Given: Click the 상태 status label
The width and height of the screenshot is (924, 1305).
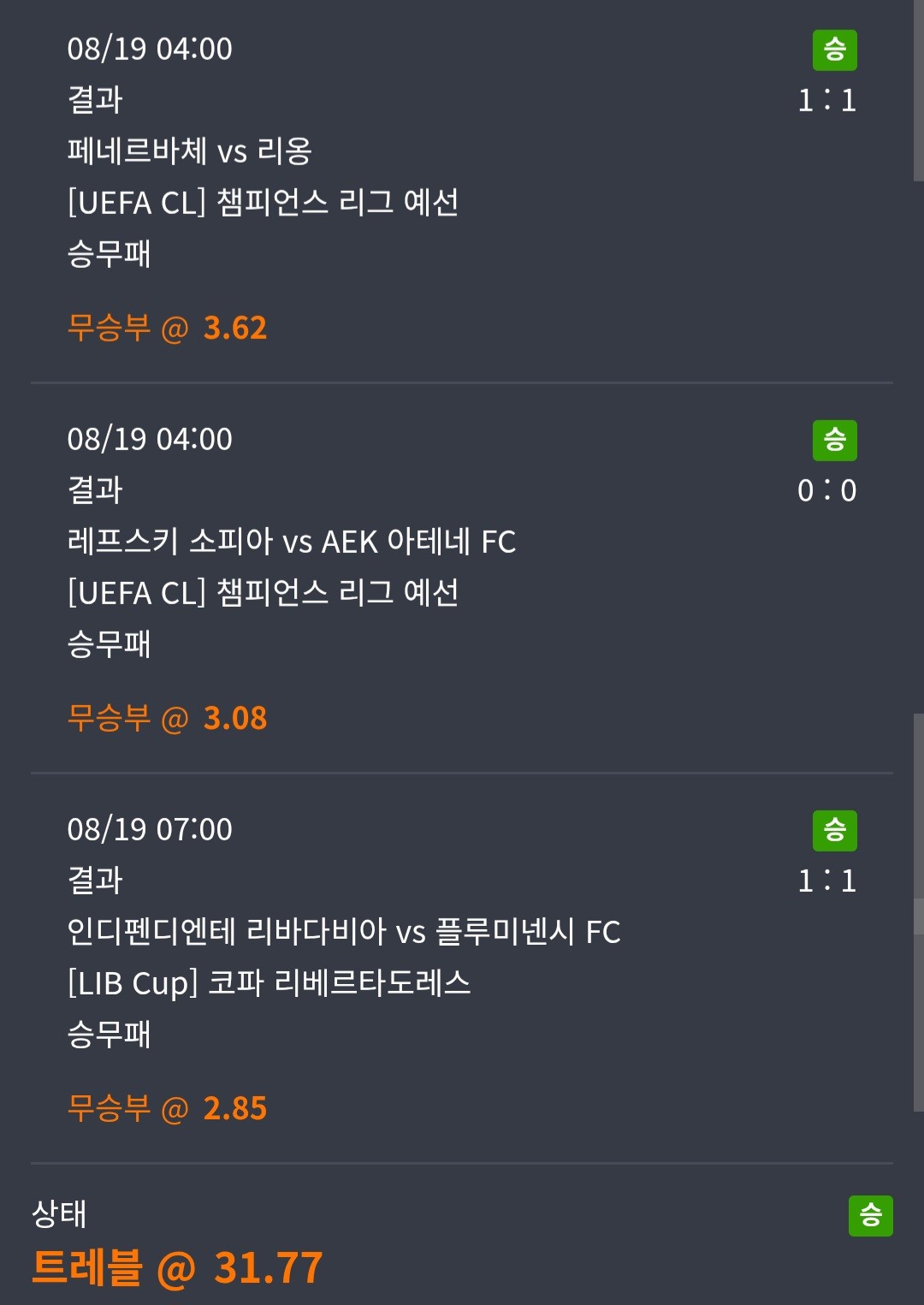Looking at the screenshot, I should click(59, 1213).
